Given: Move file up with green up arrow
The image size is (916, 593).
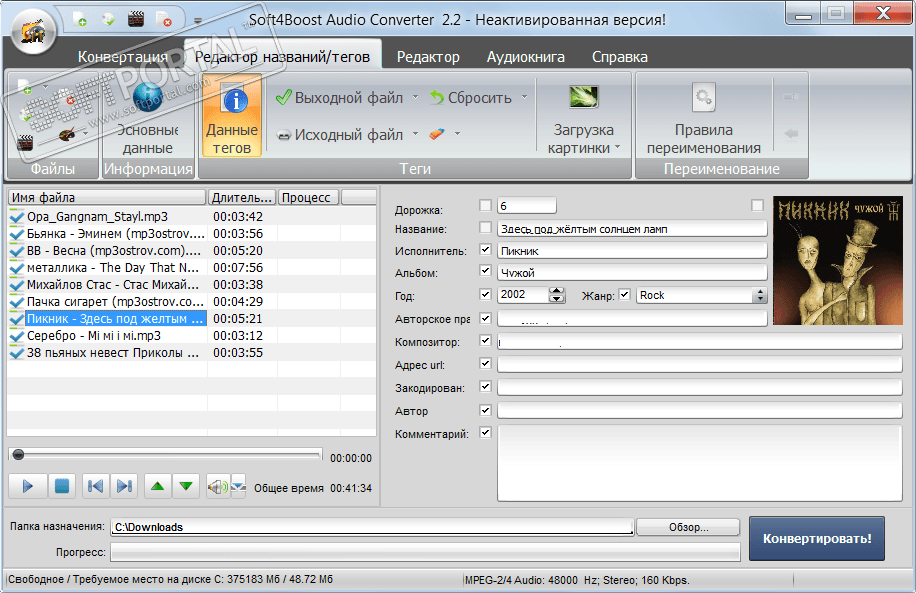Looking at the screenshot, I should [157, 486].
